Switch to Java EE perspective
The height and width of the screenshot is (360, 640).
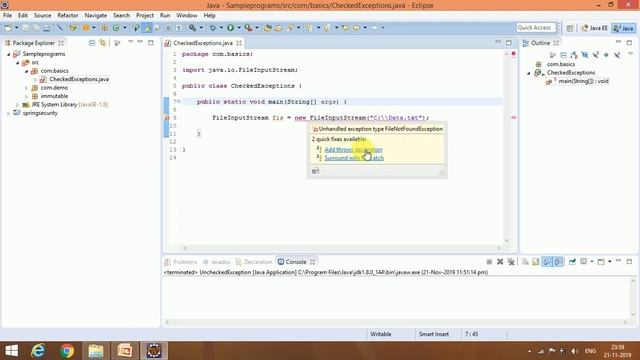595,28
